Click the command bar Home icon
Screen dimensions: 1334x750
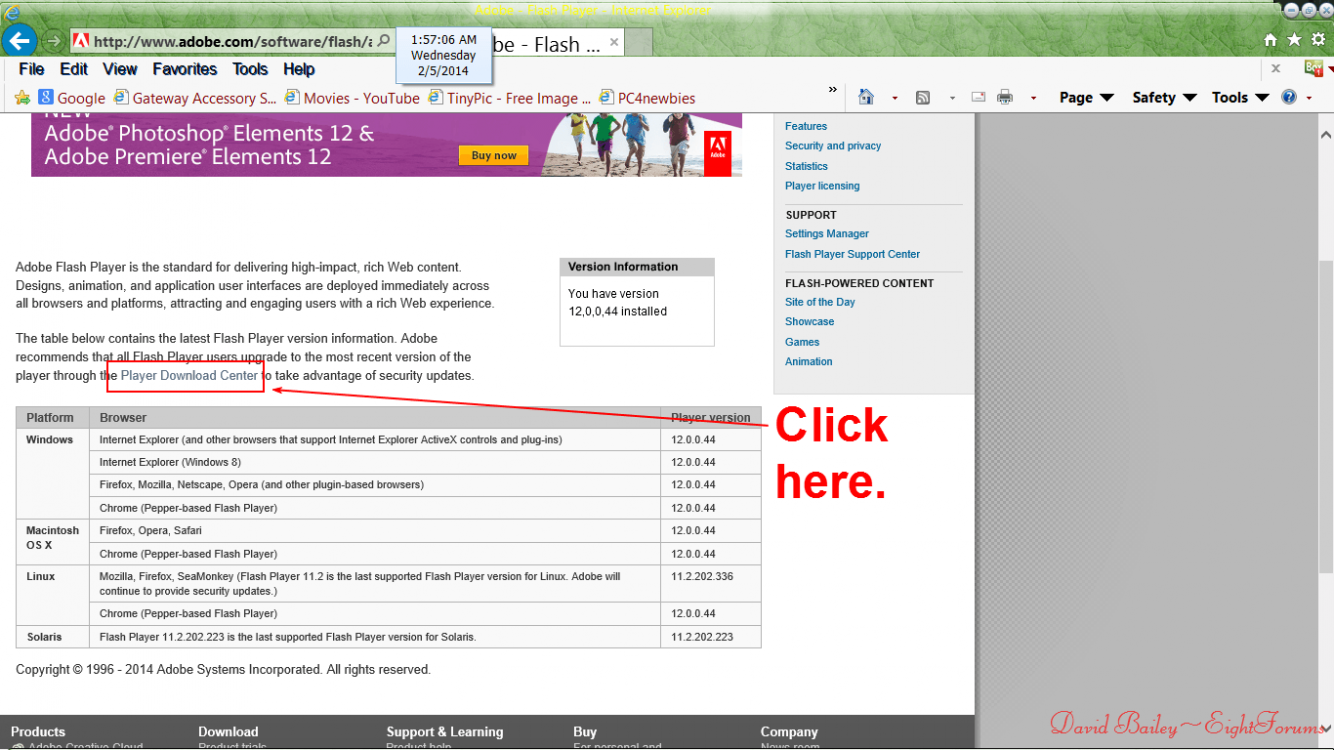(866, 97)
